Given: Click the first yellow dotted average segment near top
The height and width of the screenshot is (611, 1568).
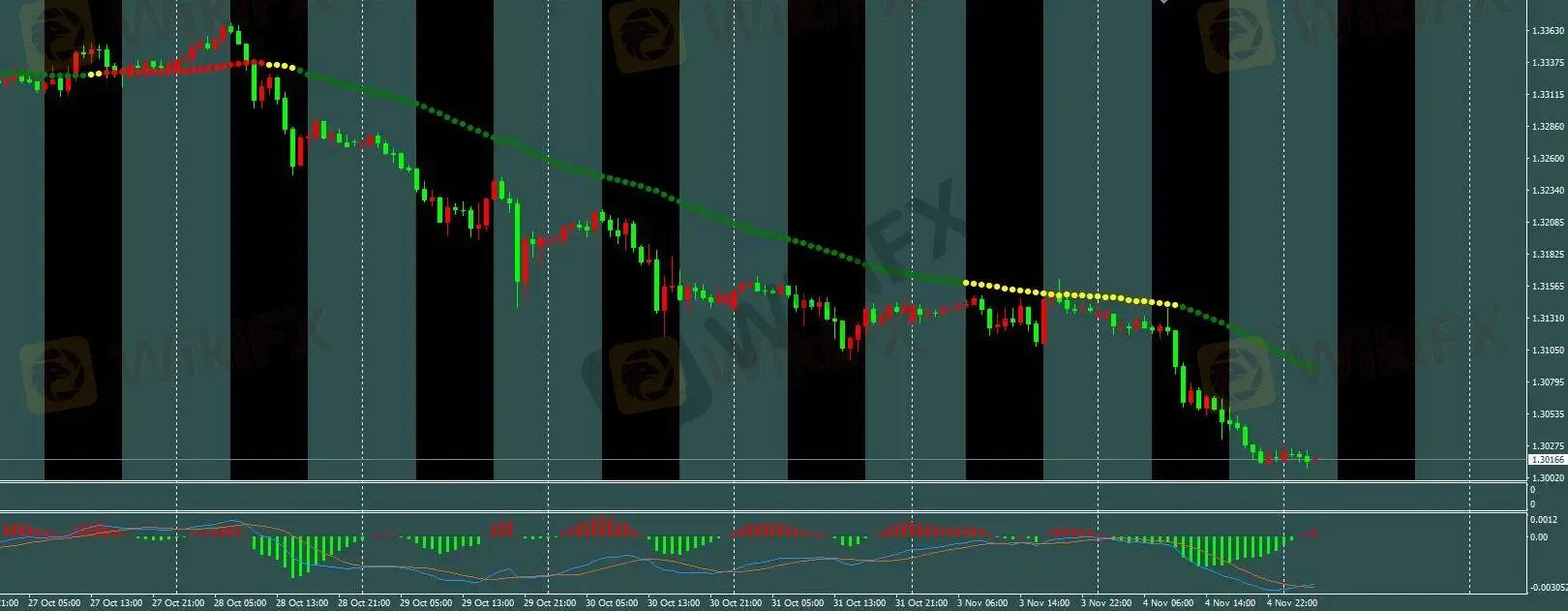Looking at the screenshot, I should (x=279, y=66).
